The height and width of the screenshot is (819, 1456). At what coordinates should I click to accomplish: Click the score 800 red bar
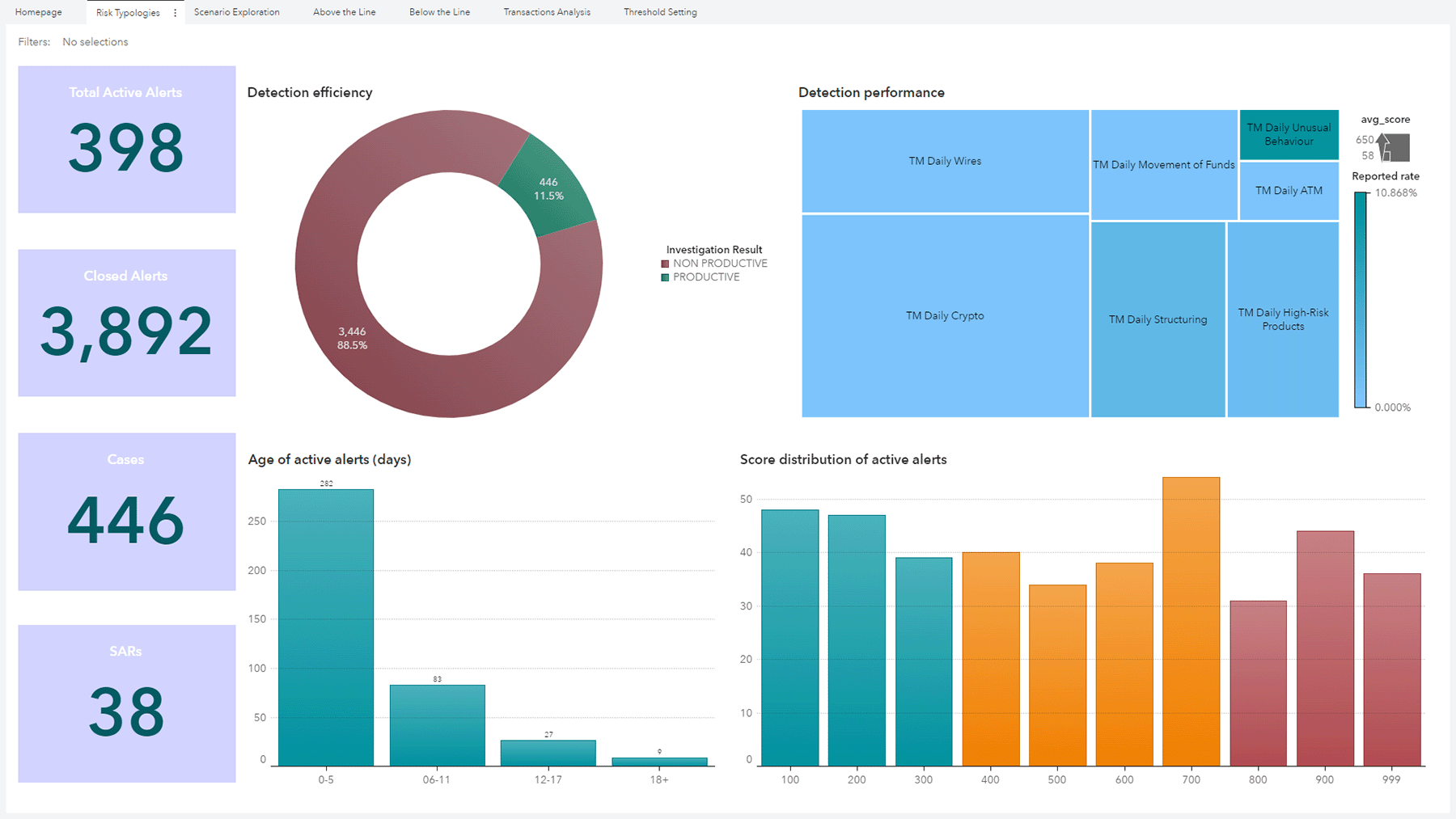pos(1258,683)
